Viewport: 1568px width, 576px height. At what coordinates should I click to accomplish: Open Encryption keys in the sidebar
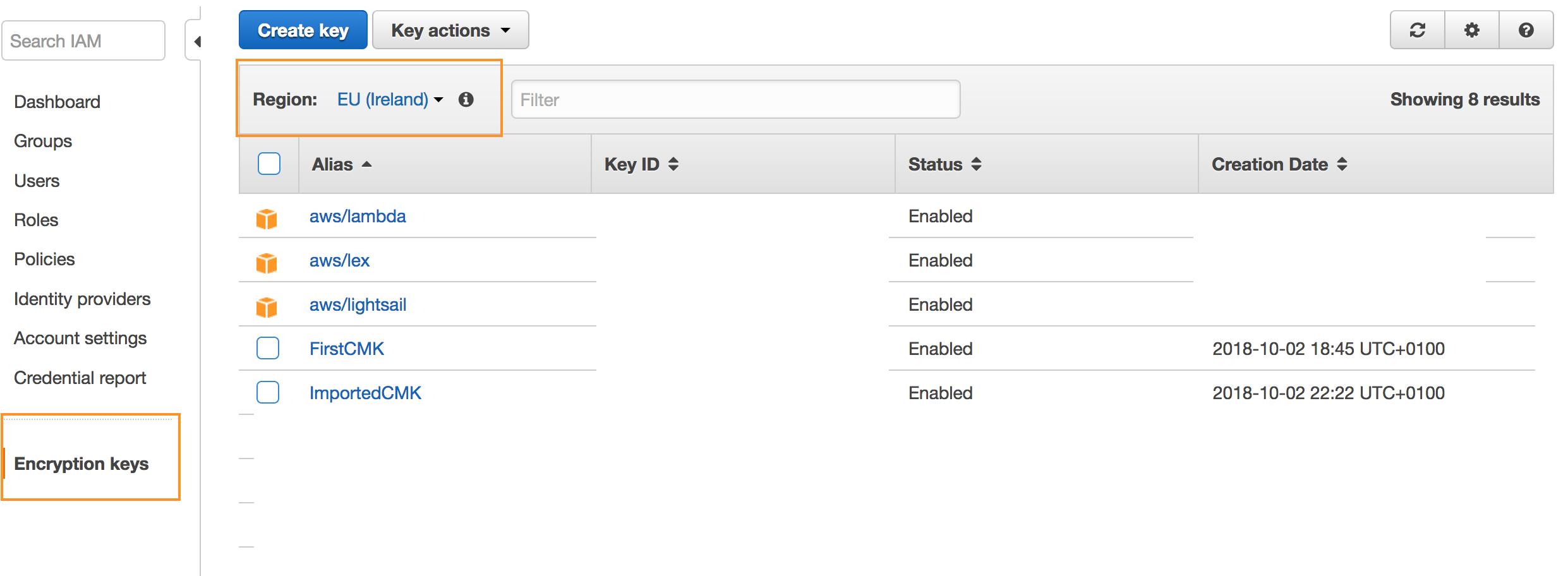(81, 464)
